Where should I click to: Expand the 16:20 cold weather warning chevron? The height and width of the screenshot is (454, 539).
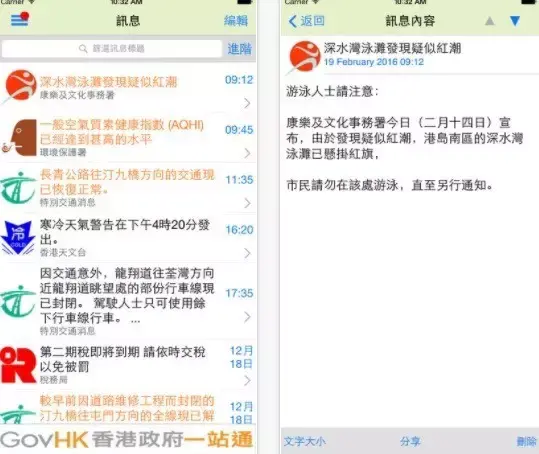[x=247, y=253]
